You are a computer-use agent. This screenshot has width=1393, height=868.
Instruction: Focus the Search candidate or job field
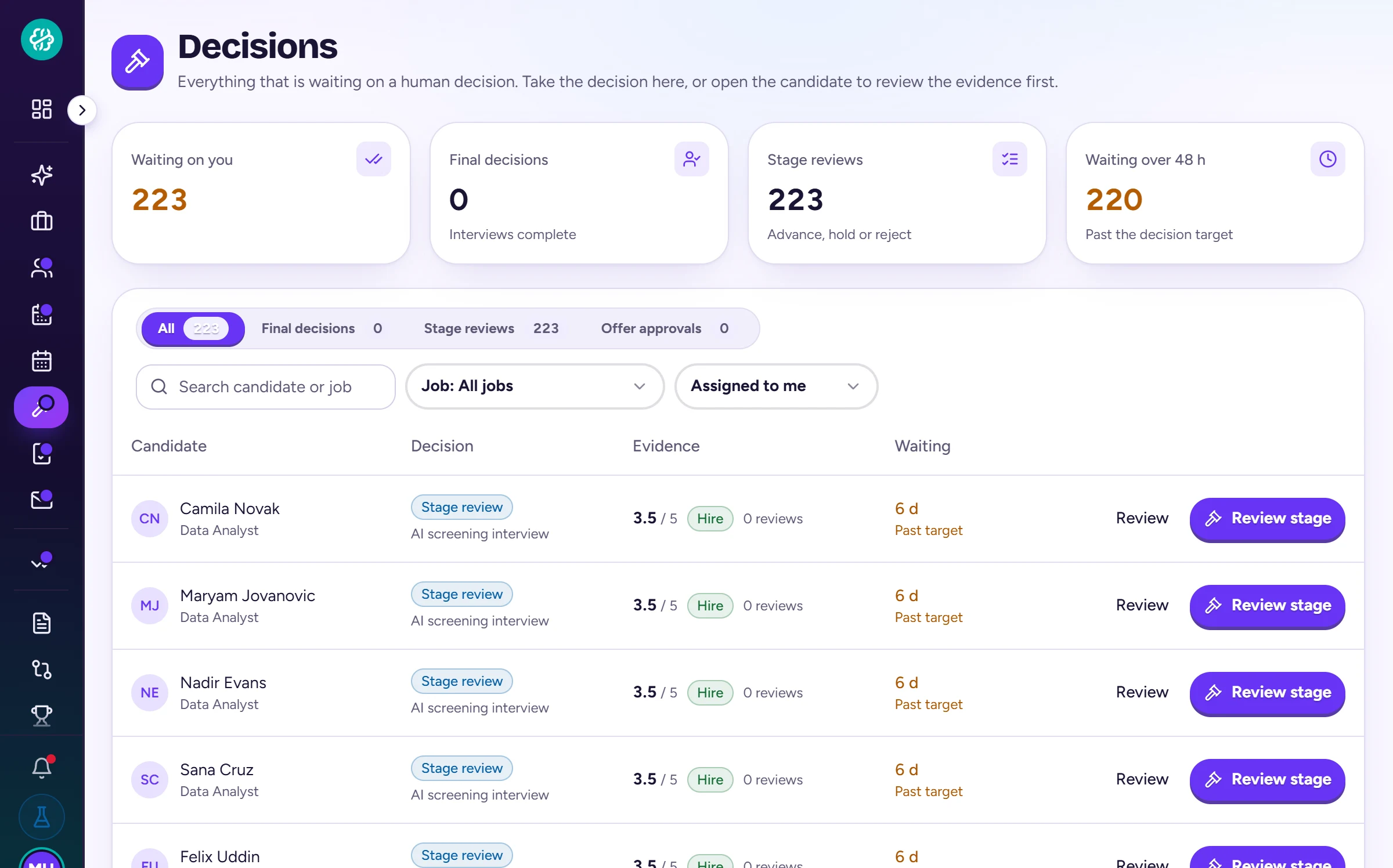[x=265, y=387]
